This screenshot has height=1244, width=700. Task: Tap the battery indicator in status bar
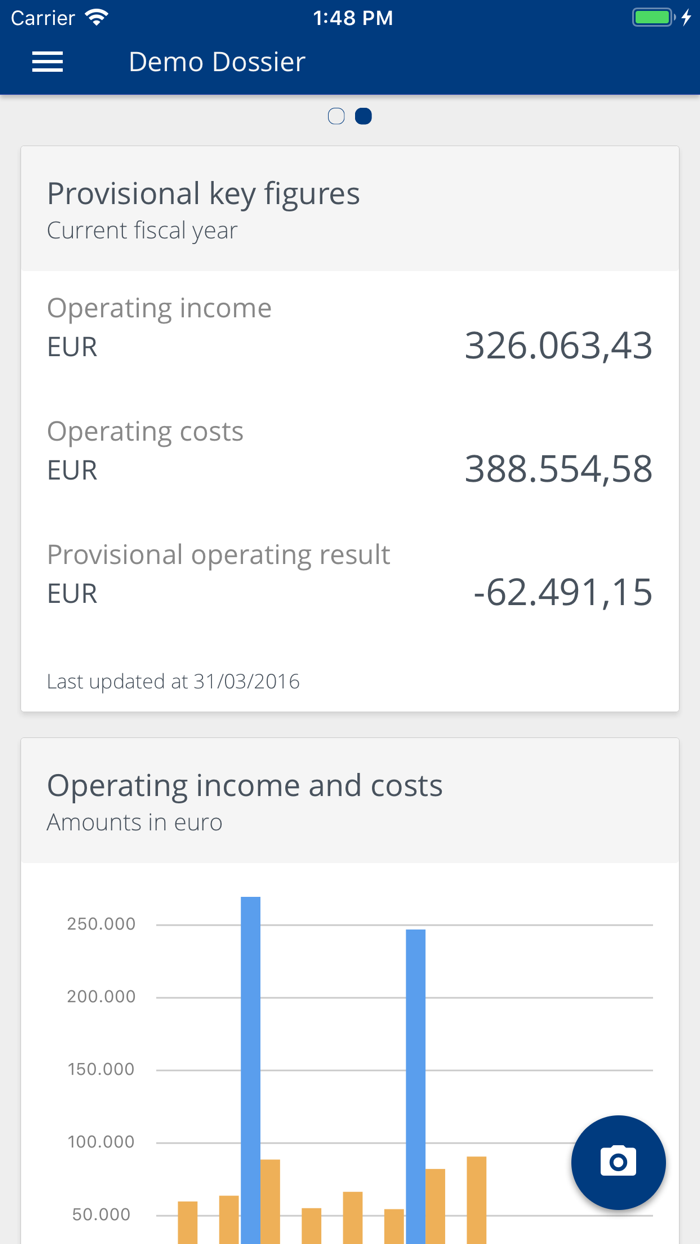tap(654, 18)
